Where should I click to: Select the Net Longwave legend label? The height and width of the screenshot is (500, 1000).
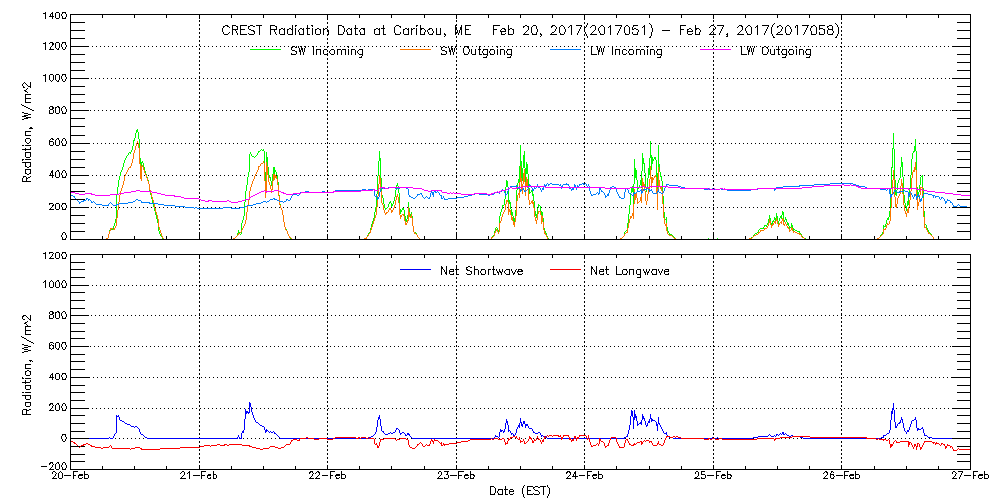pyautogui.click(x=630, y=271)
